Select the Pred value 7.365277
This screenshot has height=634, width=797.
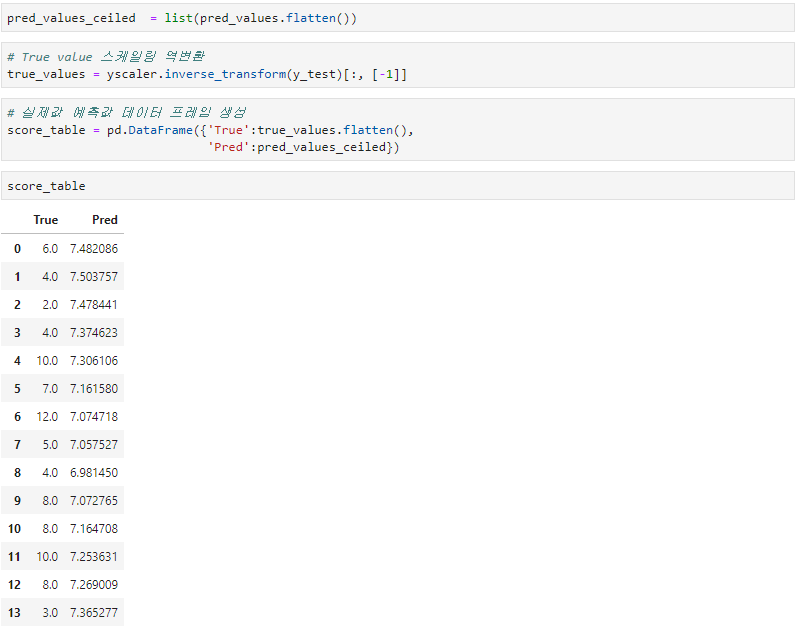click(x=94, y=612)
